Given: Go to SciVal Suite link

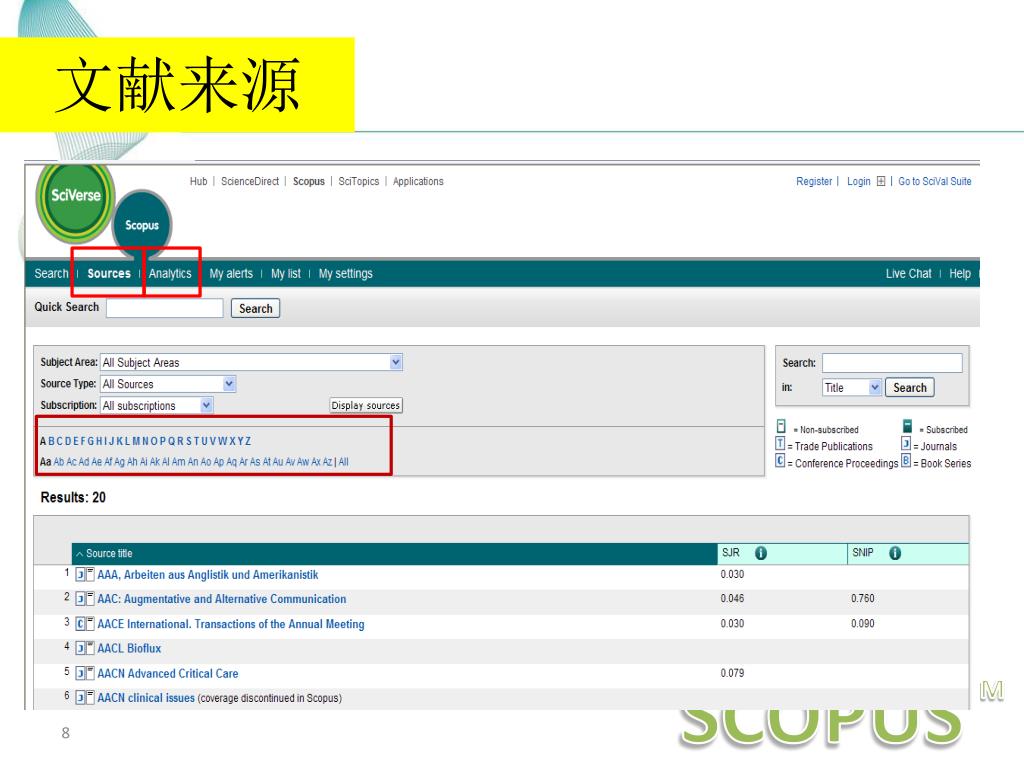Looking at the screenshot, I should pos(935,182).
